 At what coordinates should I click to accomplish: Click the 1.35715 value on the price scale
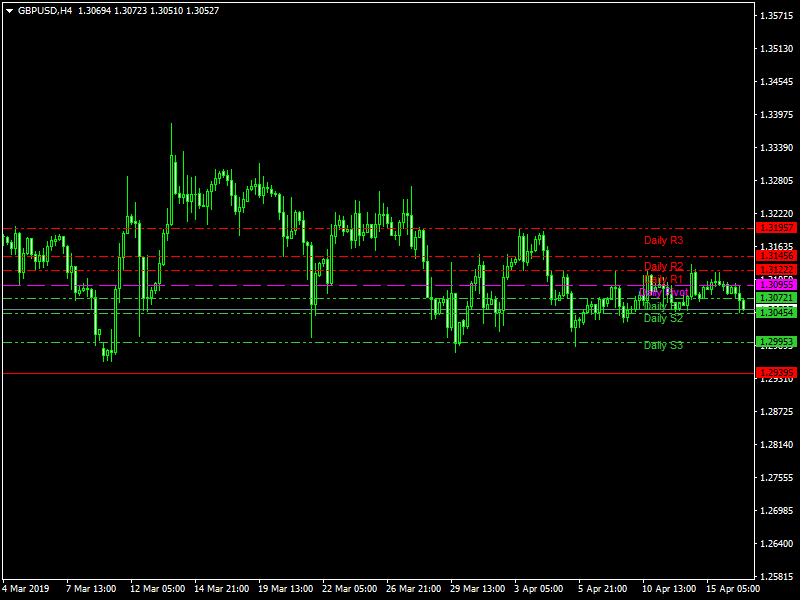point(777,16)
